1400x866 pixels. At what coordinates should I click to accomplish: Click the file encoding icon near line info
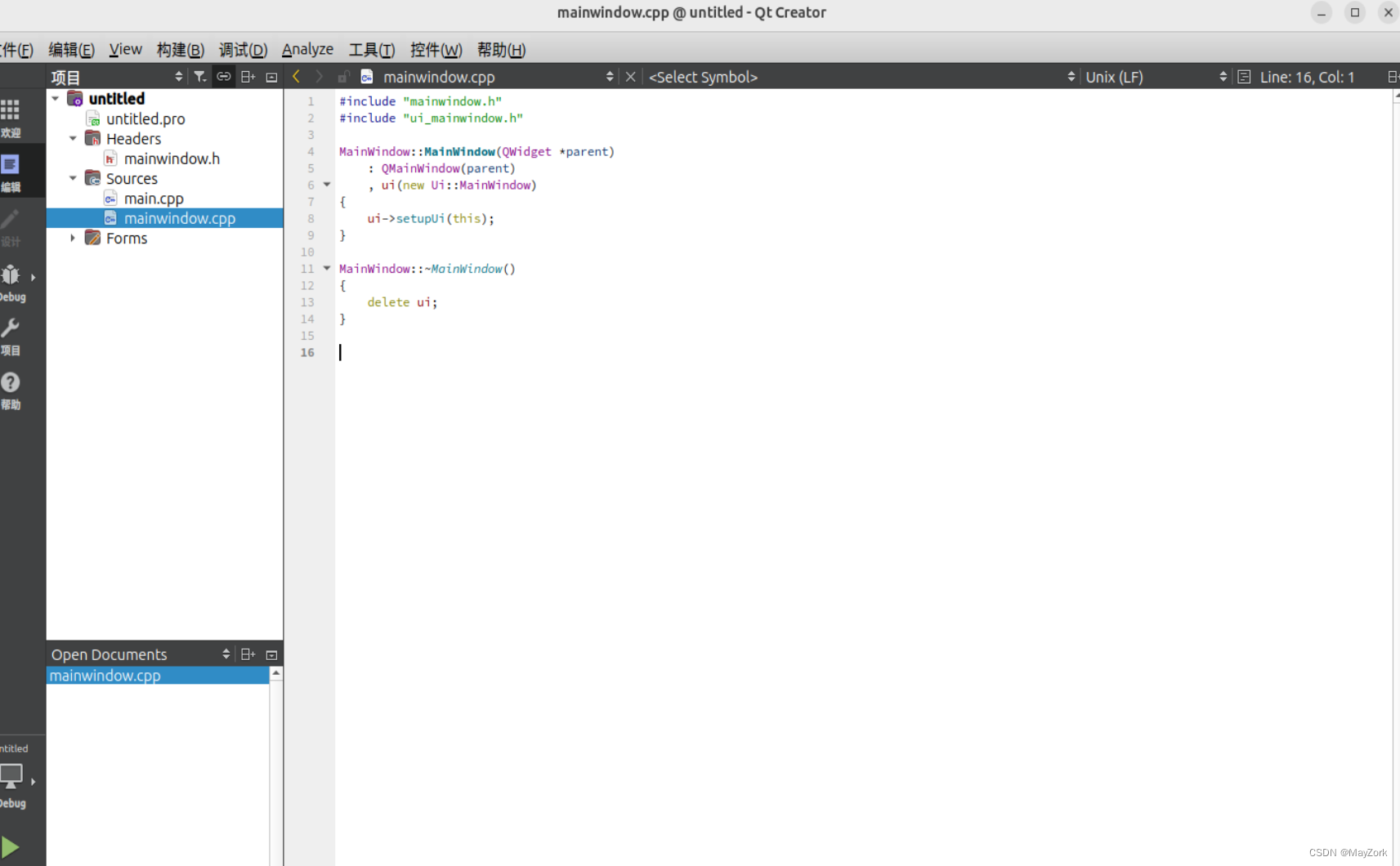tap(1244, 77)
